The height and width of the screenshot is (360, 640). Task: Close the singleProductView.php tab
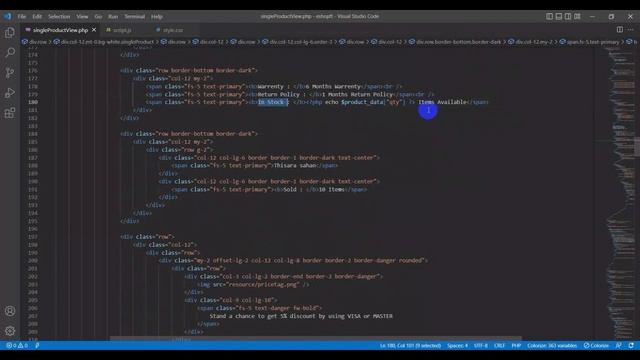(94, 30)
